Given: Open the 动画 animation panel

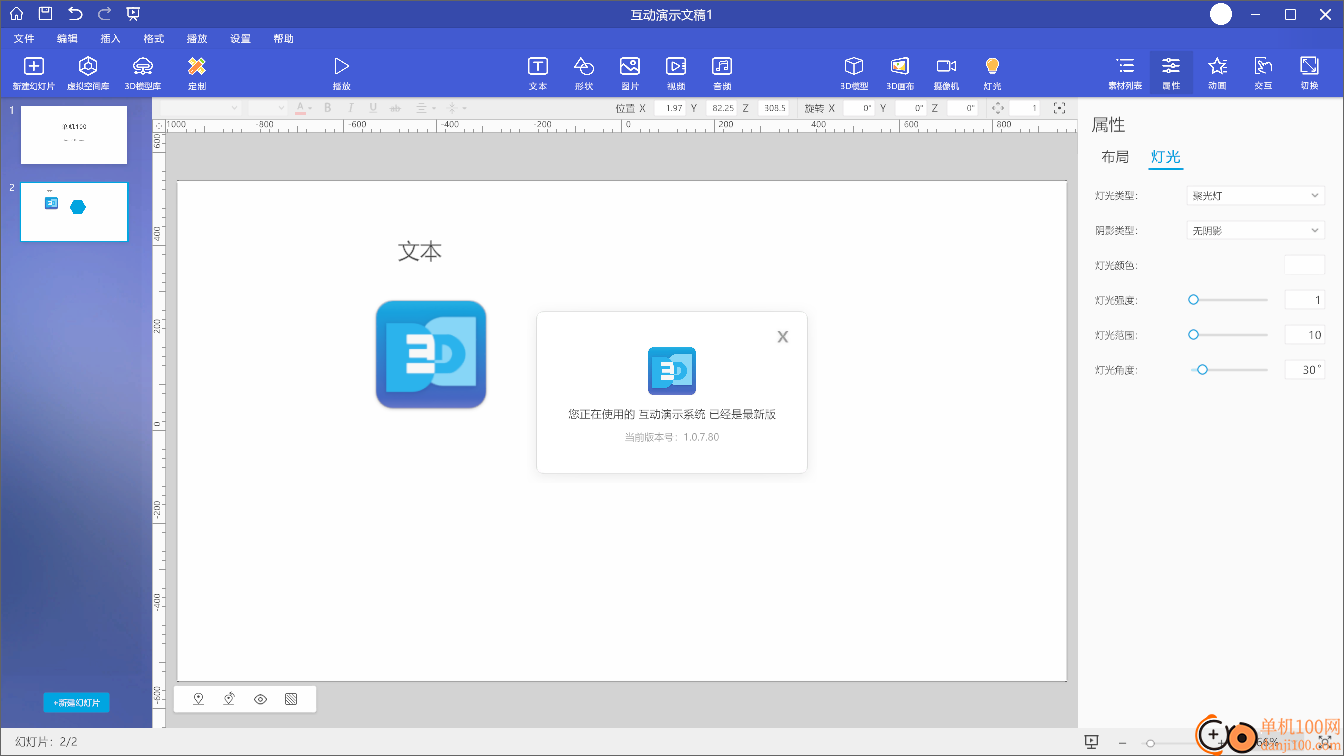Looking at the screenshot, I should (x=1217, y=73).
